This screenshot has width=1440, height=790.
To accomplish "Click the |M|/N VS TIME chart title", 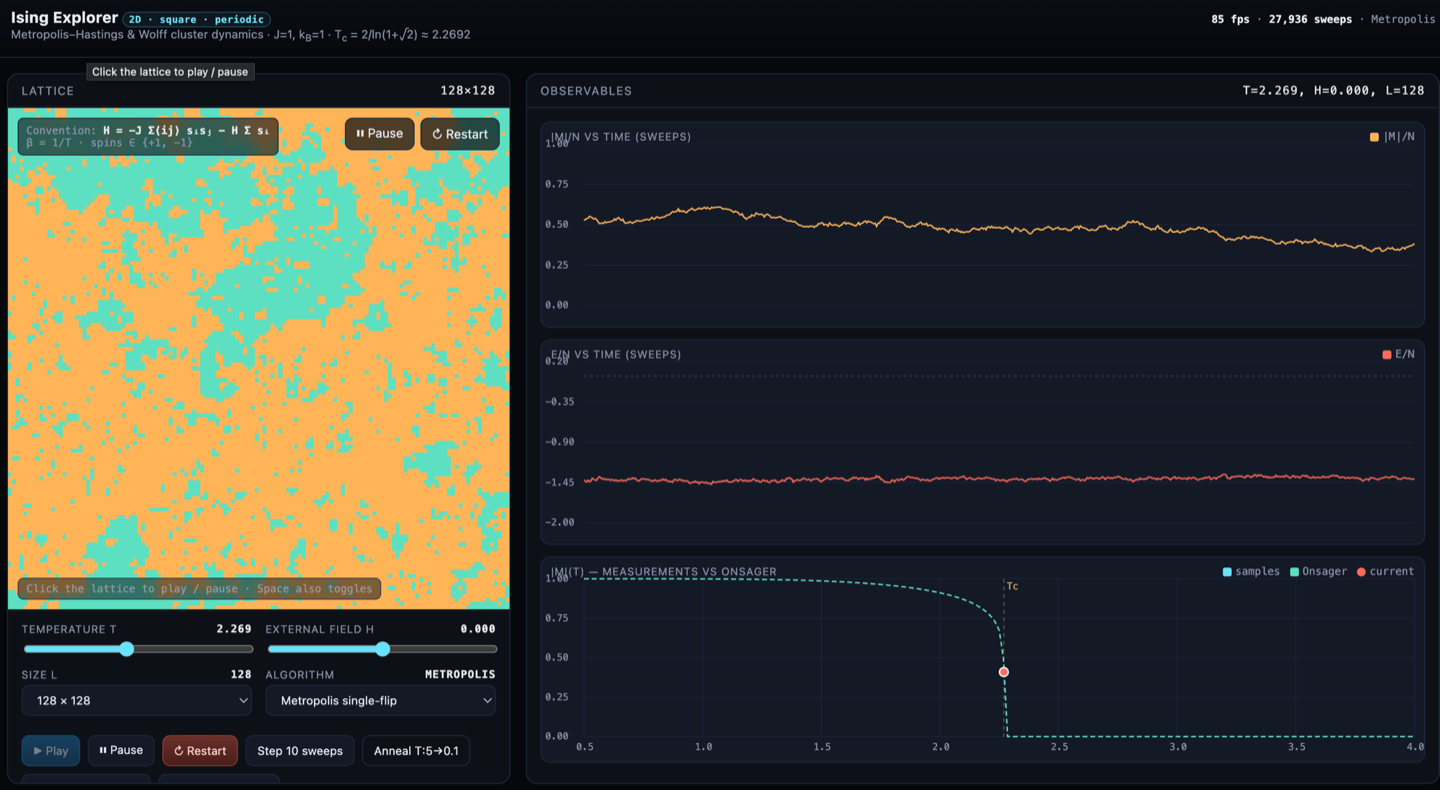I will coord(620,136).
